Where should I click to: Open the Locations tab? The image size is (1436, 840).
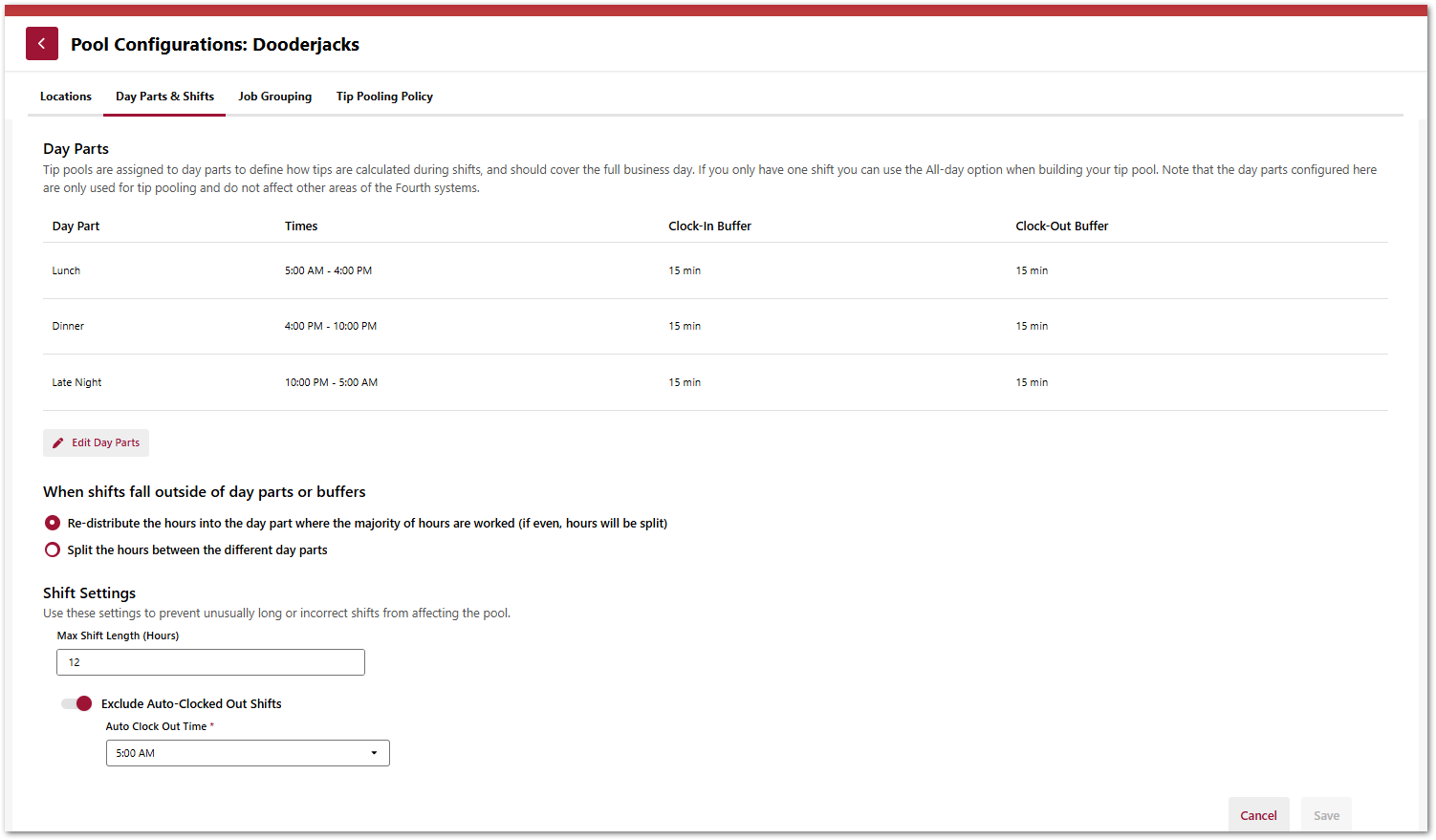coord(66,97)
